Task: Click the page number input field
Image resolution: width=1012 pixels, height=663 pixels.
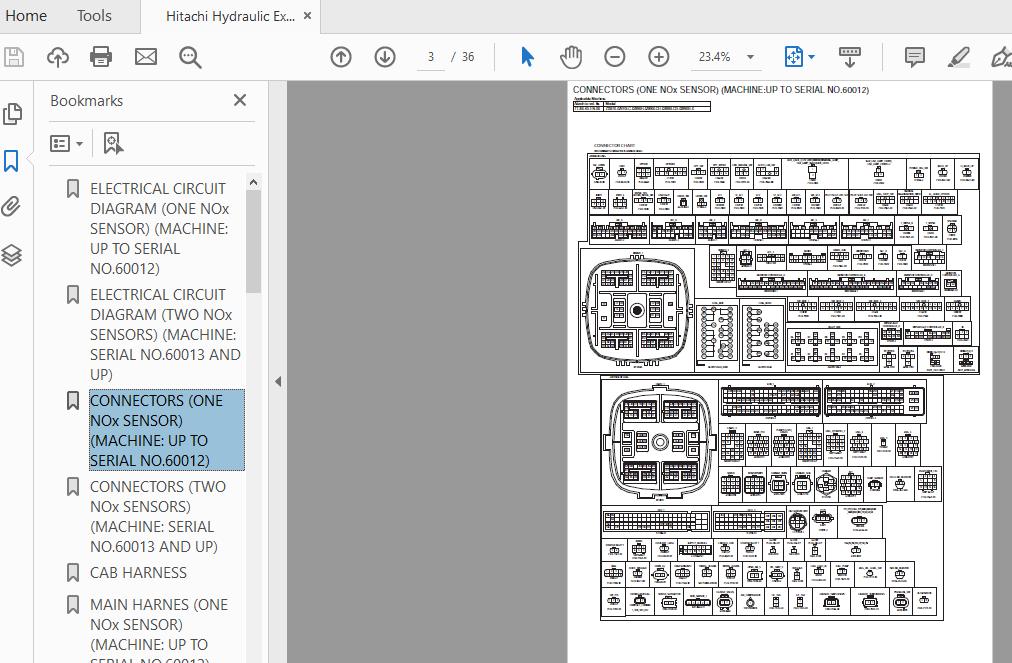Action: 431,57
